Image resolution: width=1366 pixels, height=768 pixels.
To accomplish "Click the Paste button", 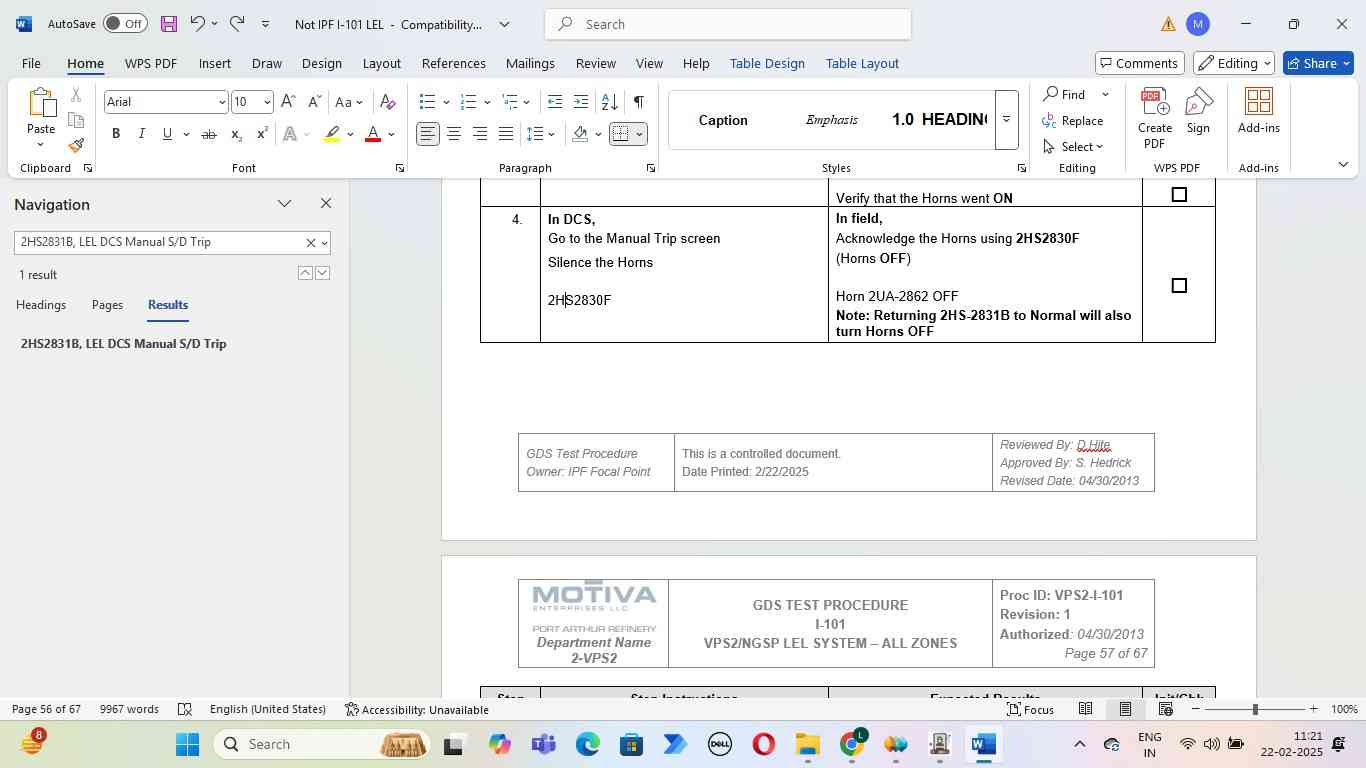I will 41,118.
